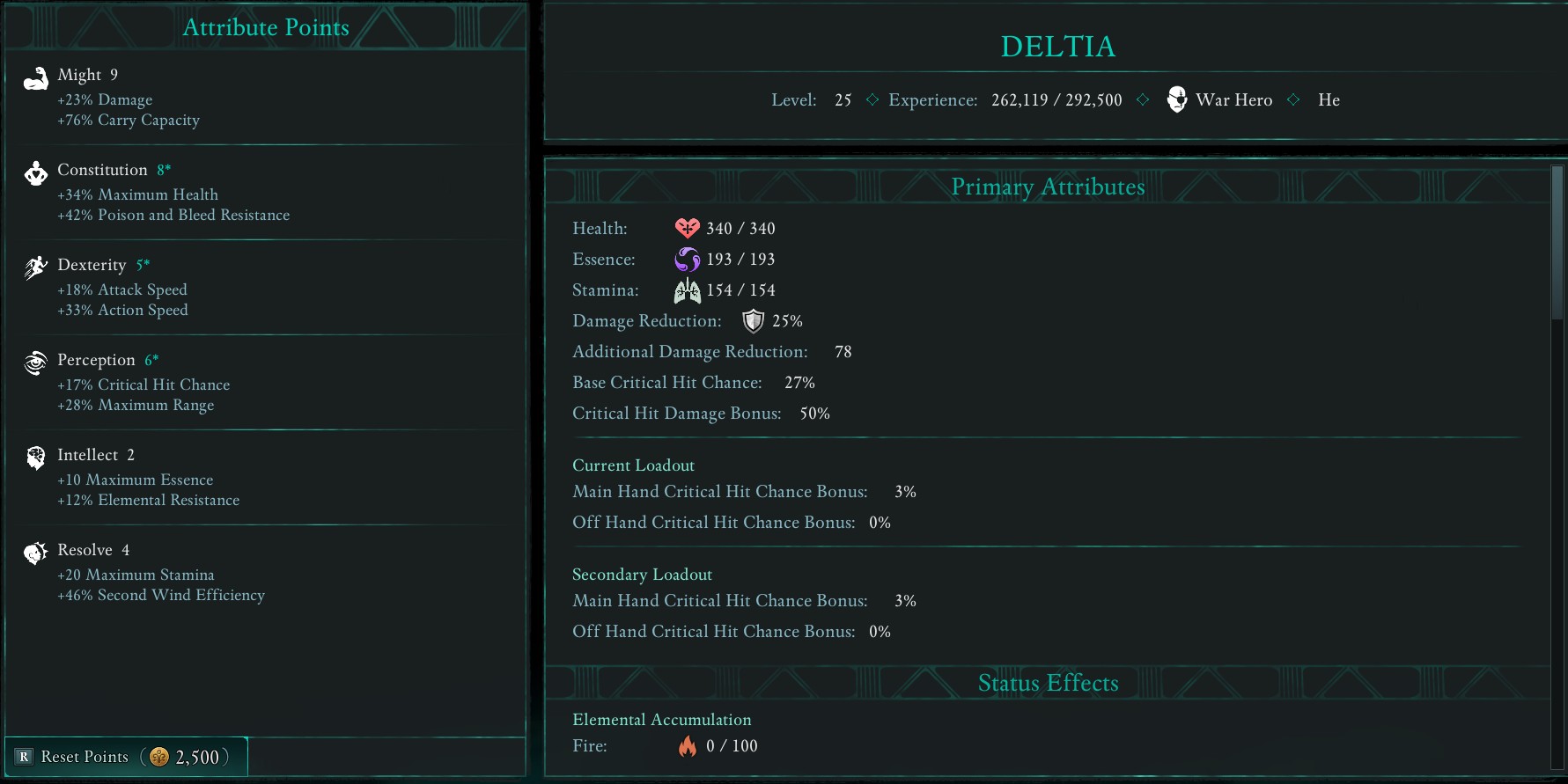Click the Constitution attribute icon

(36, 173)
